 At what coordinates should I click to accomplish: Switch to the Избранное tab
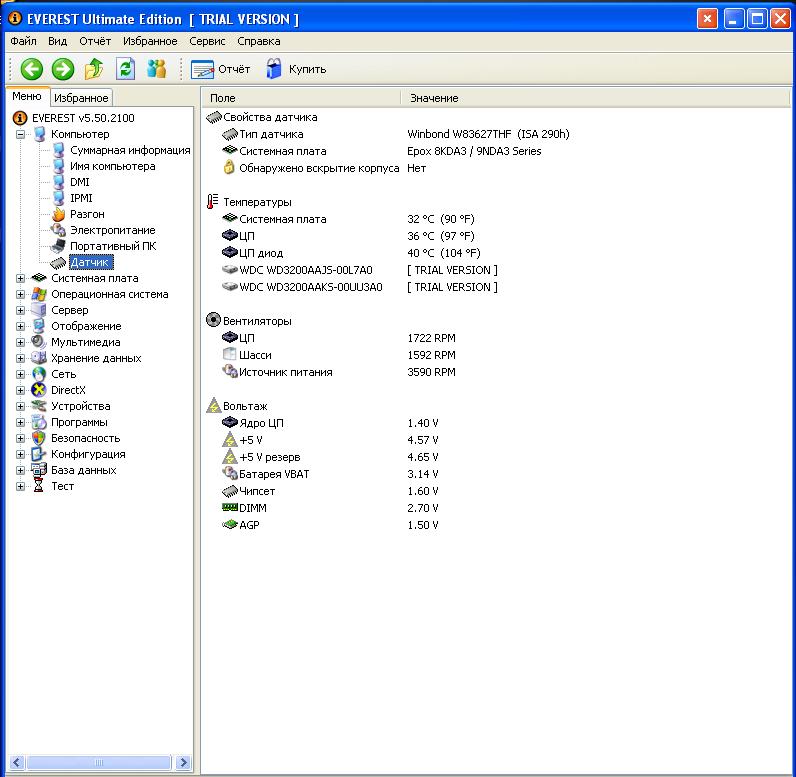81,98
